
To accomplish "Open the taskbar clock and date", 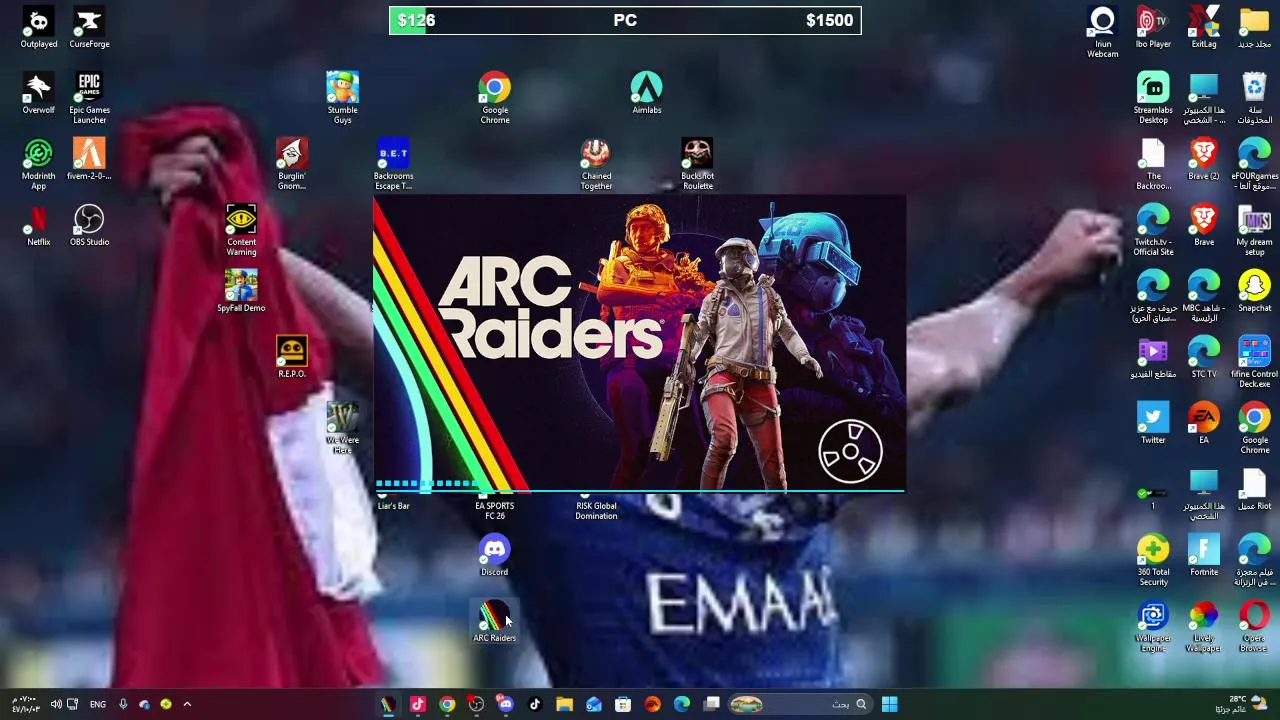I will (x=25, y=704).
